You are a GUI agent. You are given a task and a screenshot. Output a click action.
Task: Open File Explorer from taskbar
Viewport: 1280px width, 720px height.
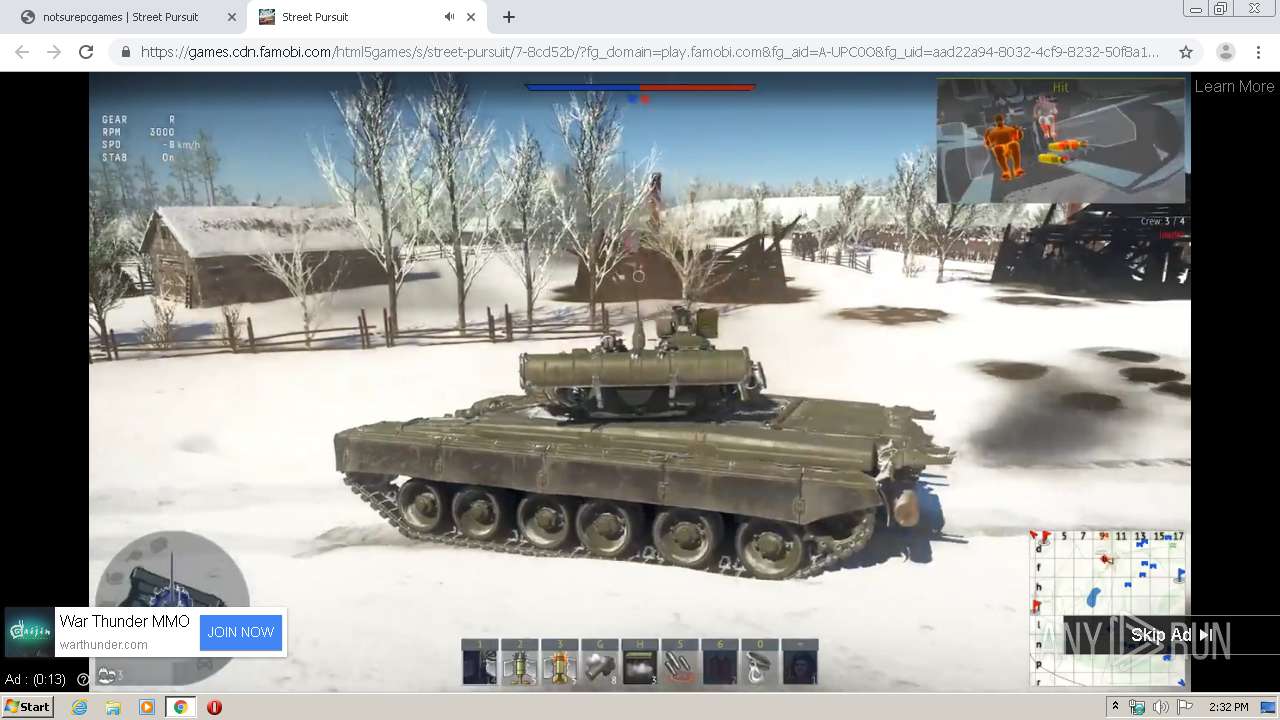pyautogui.click(x=113, y=707)
